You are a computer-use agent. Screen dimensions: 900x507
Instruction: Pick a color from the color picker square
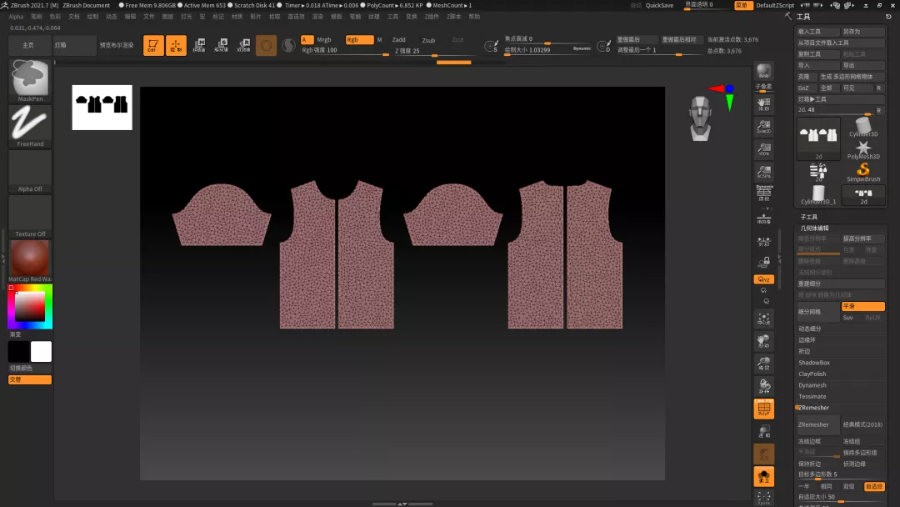(29, 307)
